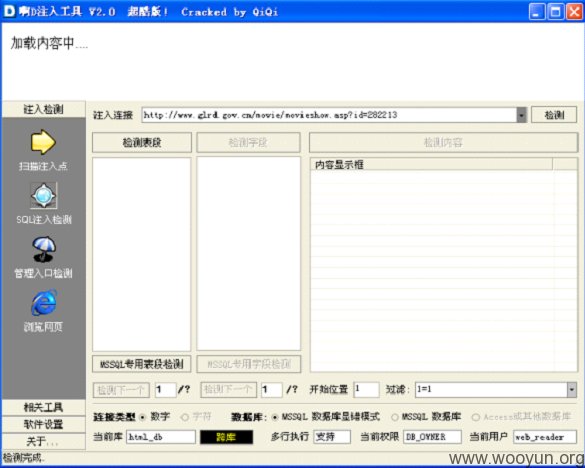The image size is (585, 468).
Task: Click MSSQL专用表段检测 button
Action: click(x=142, y=364)
